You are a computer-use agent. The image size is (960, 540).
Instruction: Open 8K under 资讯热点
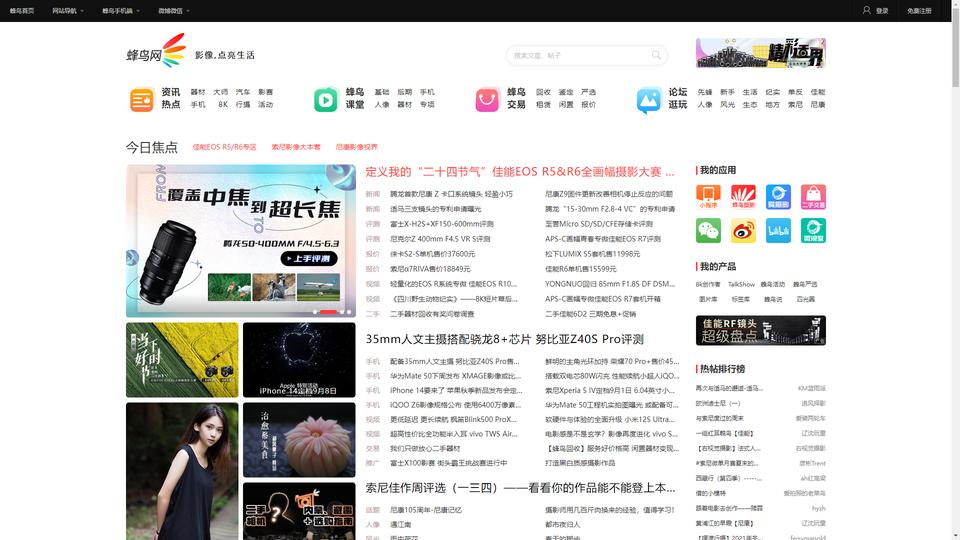pyautogui.click(x=223, y=105)
